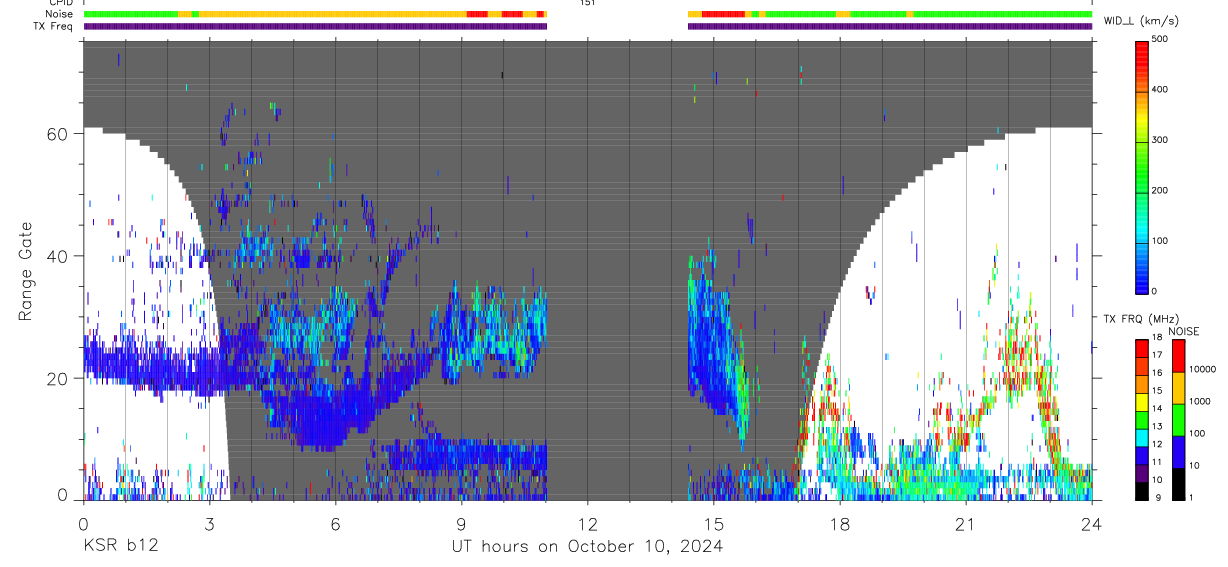This screenshot has height=567, width=1228.
Task: Click the purple TX Freq strip above plot
Action: coord(588,26)
